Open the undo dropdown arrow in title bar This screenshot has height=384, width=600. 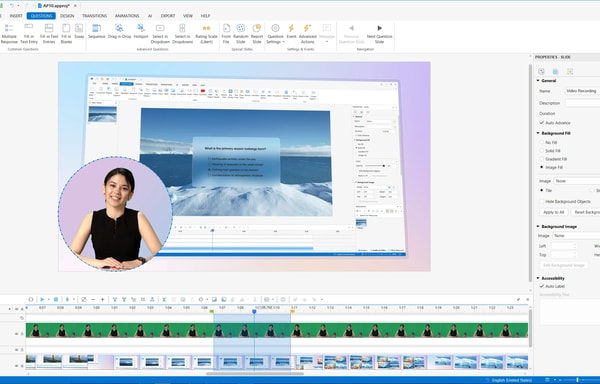[x=18, y=6]
